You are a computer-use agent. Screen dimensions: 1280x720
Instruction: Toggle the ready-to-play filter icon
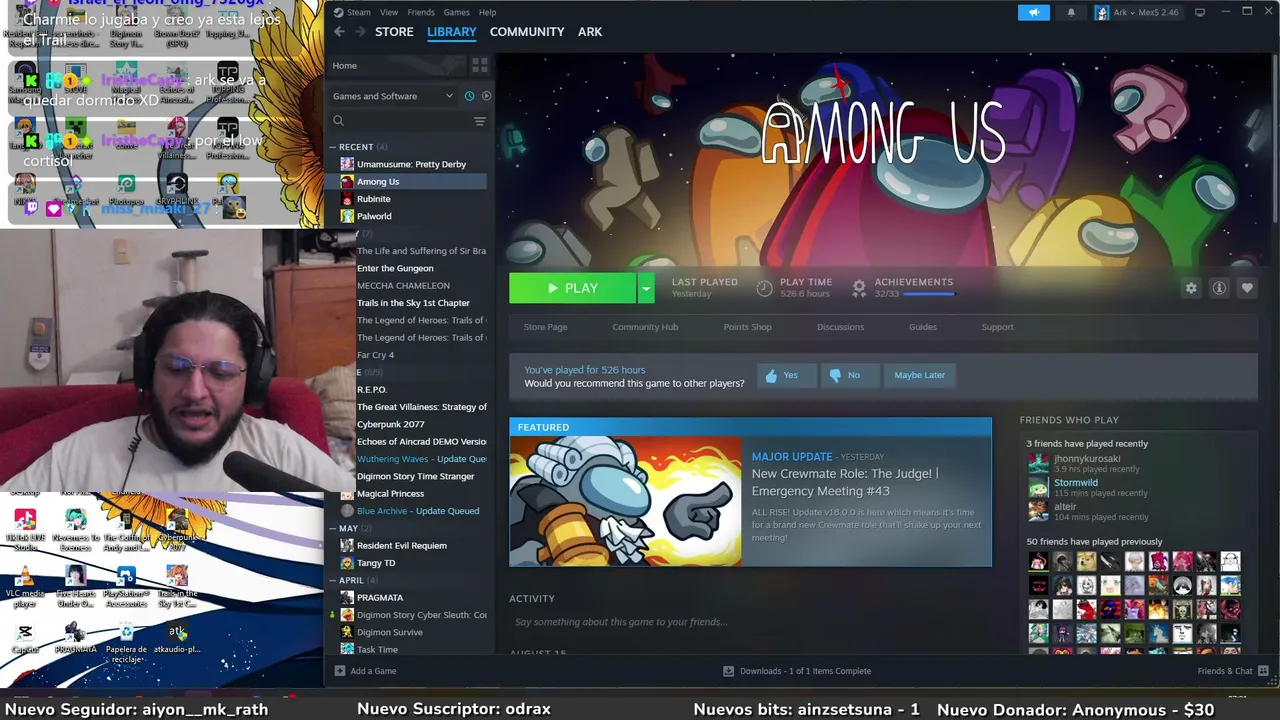486,96
